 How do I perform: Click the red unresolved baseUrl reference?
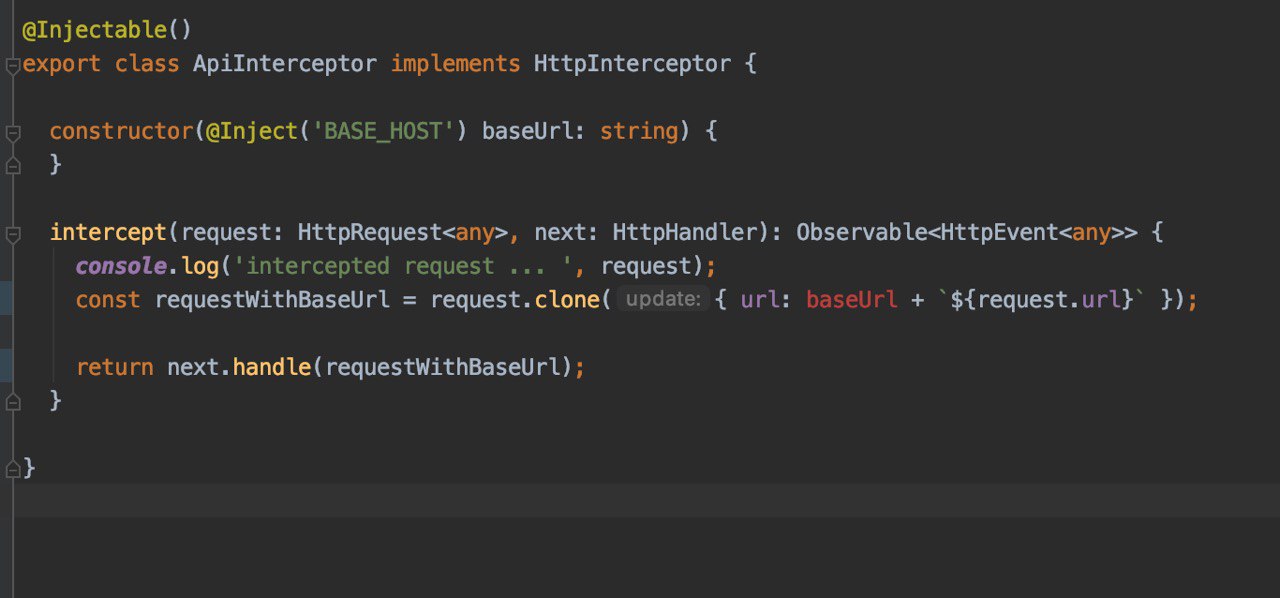click(852, 299)
